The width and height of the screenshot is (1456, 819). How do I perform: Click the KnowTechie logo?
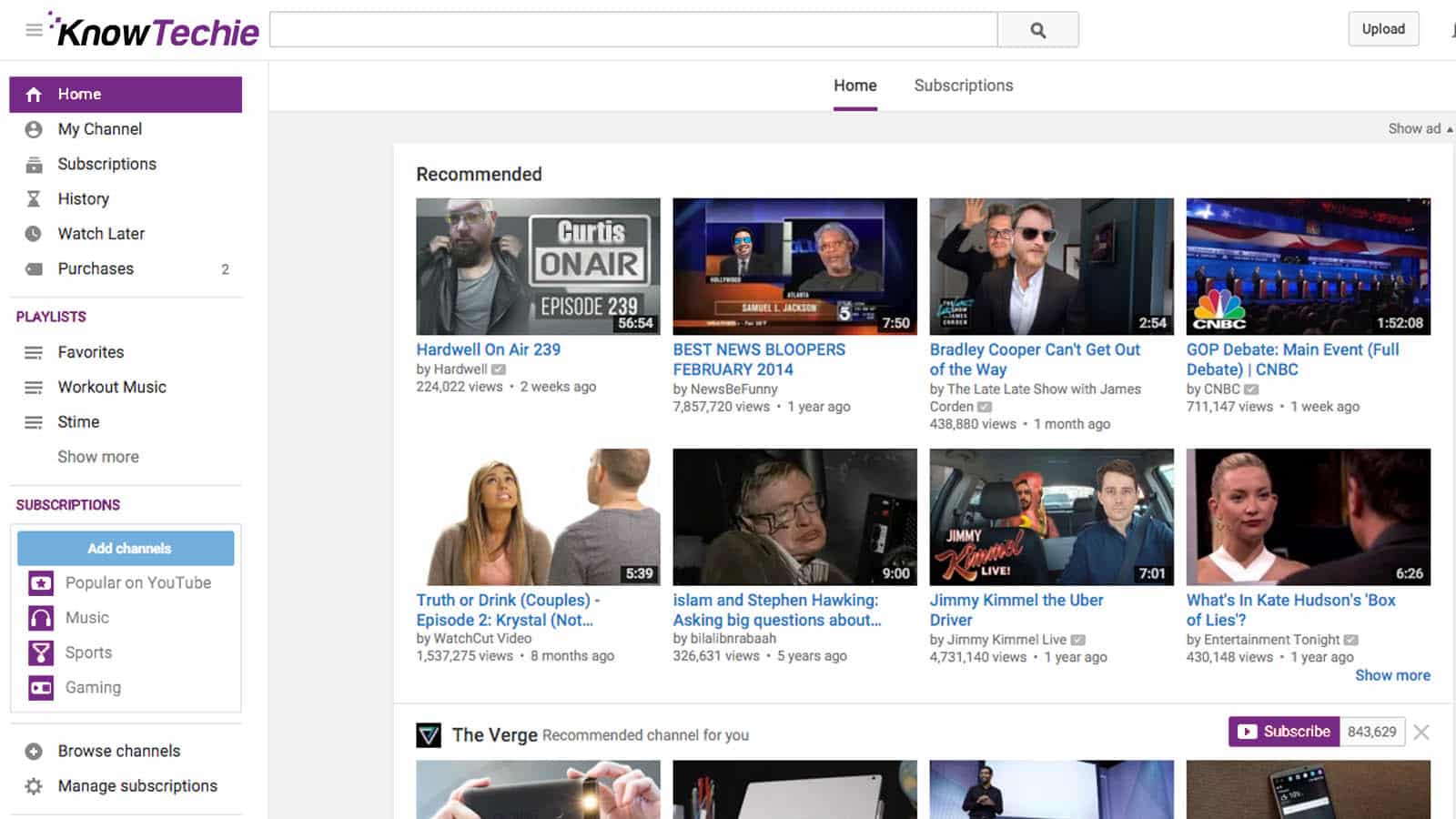[x=155, y=30]
